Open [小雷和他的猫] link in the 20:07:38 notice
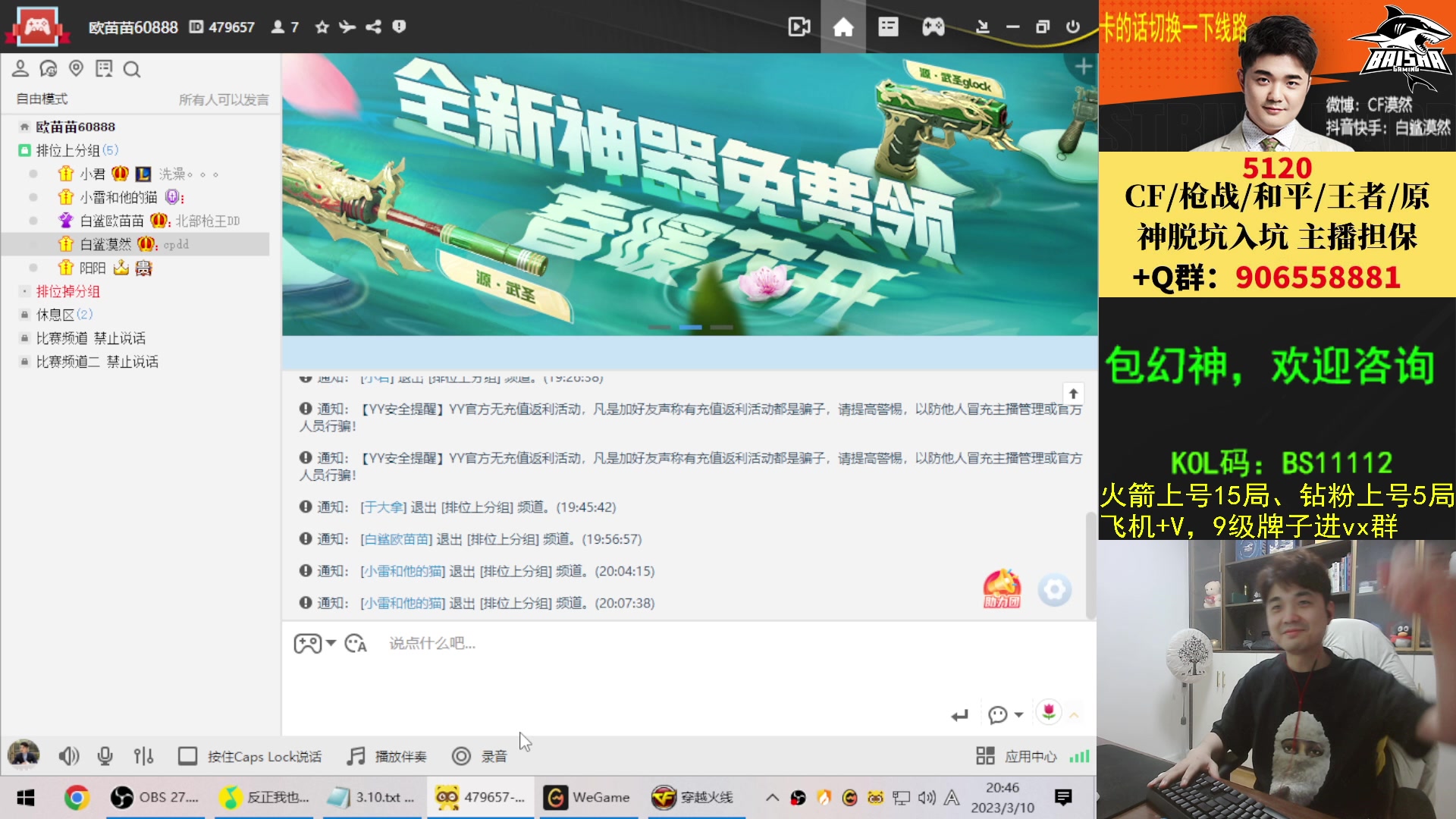The image size is (1456, 819). tap(403, 603)
